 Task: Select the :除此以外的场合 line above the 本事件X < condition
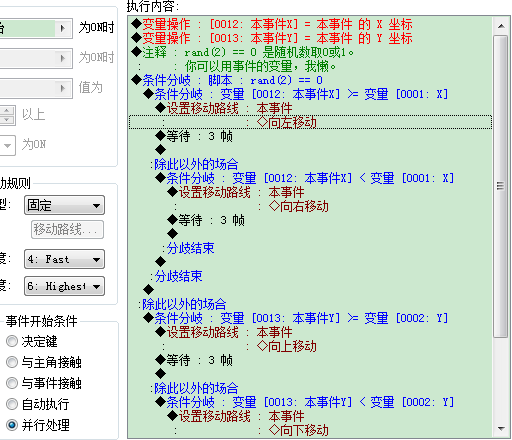[x=310, y=164]
